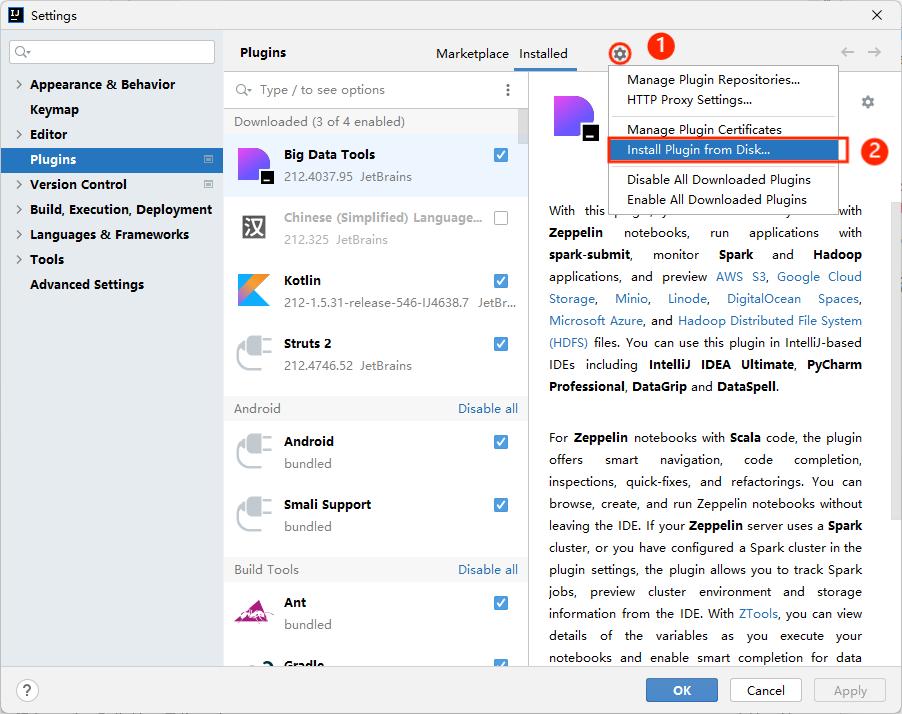Viewport: 902px width, 714px height.
Task: Click the settings search input field
Action: (x=112, y=52)
